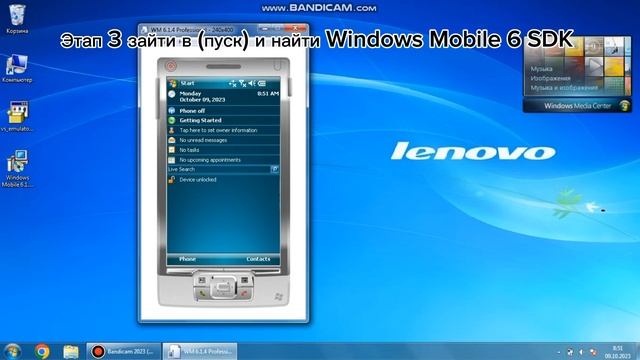Tap the Live Search magnifier button

click(x=275, y=169)
